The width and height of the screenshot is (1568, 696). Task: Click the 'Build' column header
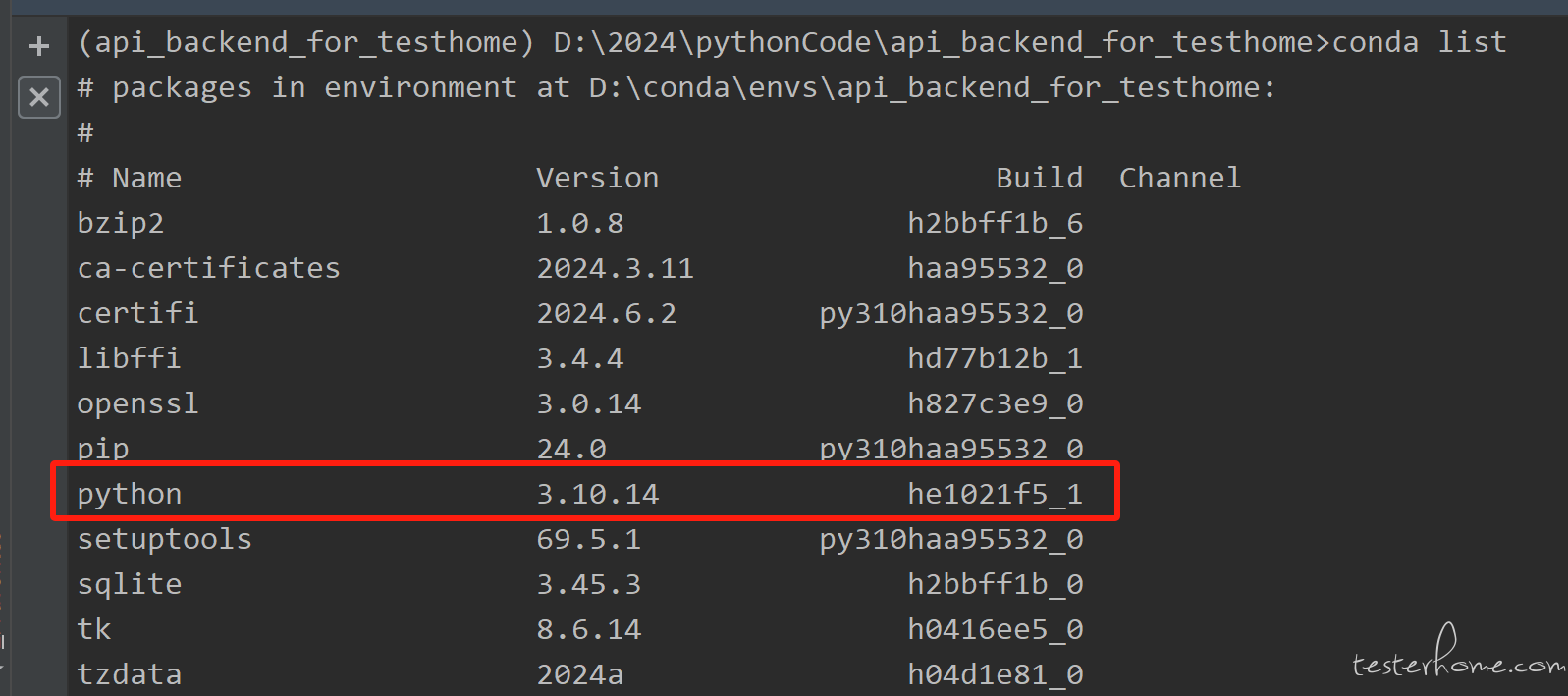(1039, 178)
